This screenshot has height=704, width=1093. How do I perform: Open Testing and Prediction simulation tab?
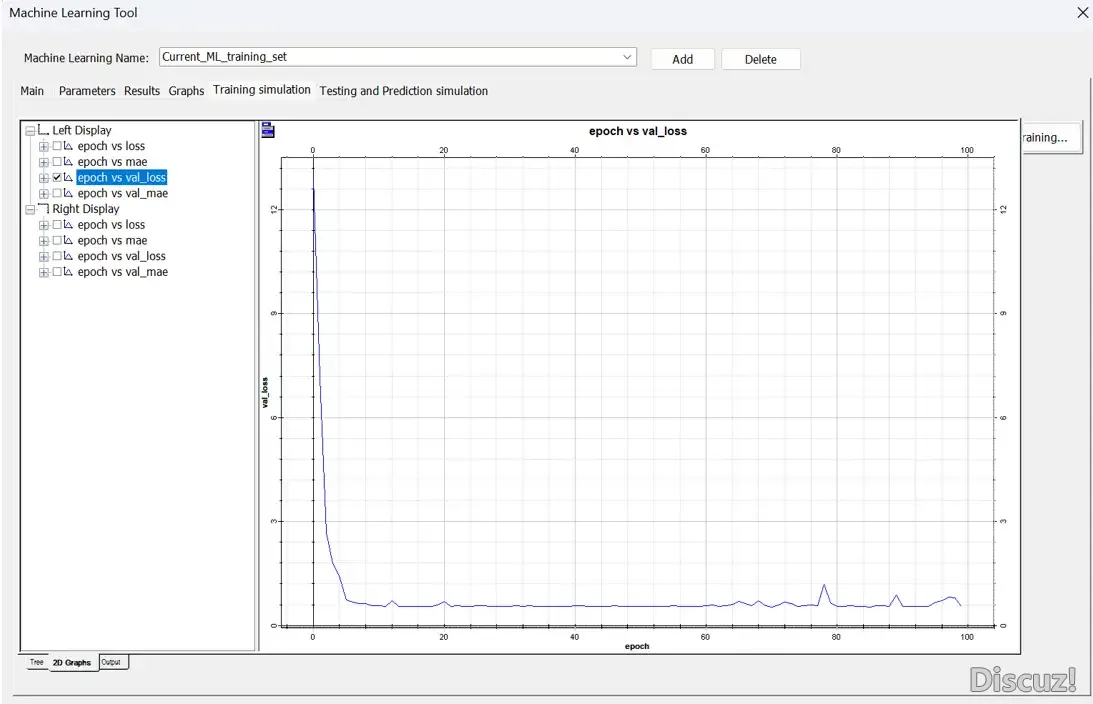click(x=404, y=91)
